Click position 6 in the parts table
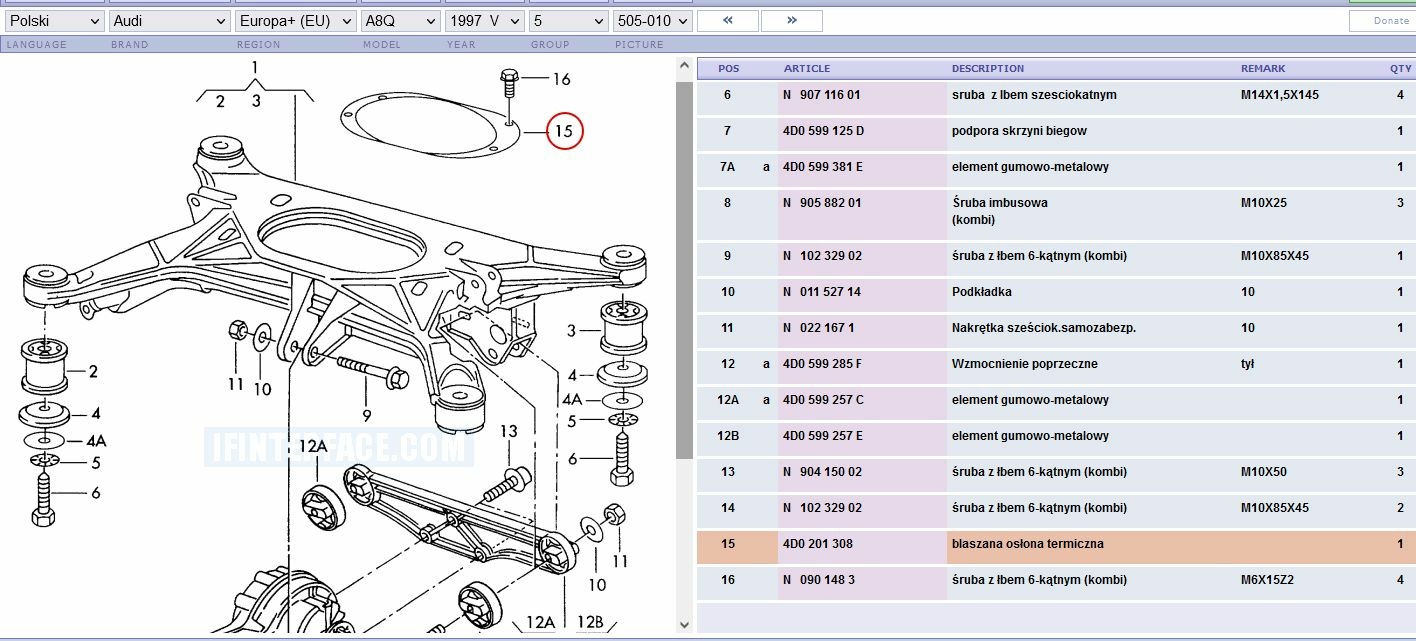The image size is (1416, 641). (727, 95)
